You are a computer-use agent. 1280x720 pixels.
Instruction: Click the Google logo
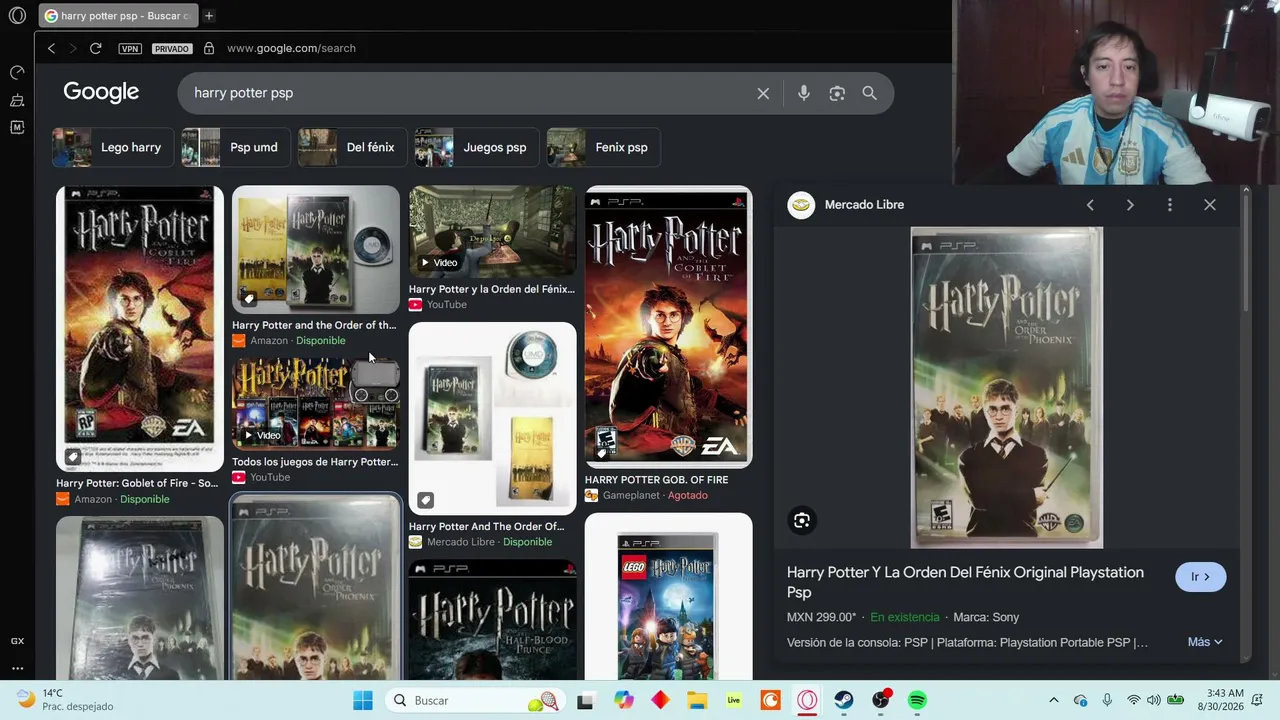101,92
